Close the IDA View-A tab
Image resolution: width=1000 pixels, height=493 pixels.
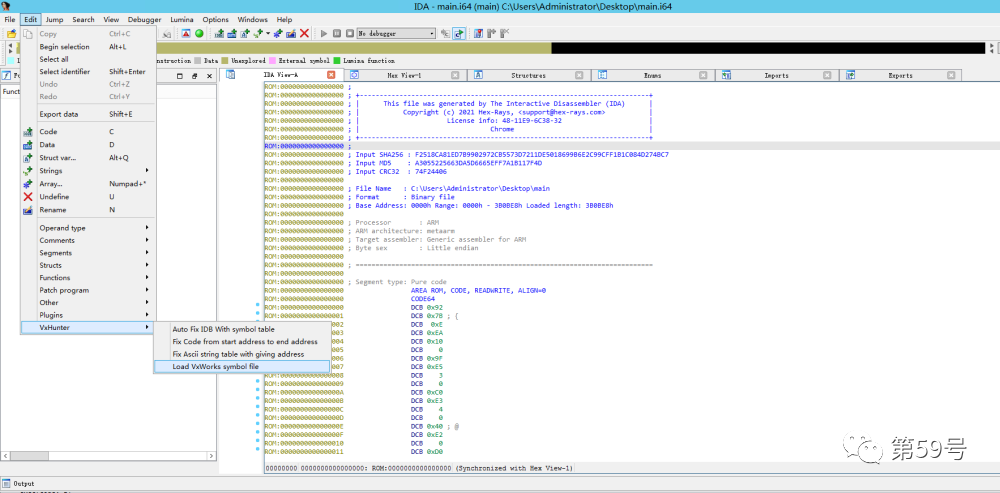coord(331,75)
